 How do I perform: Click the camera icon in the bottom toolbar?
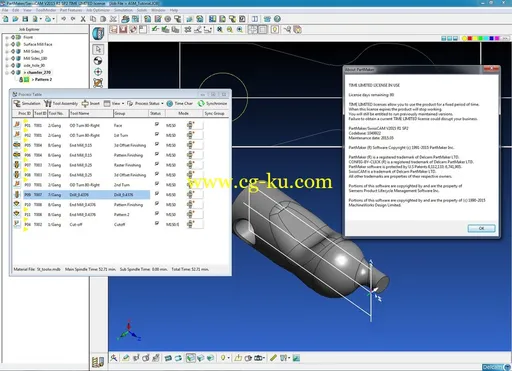point(258,358)
